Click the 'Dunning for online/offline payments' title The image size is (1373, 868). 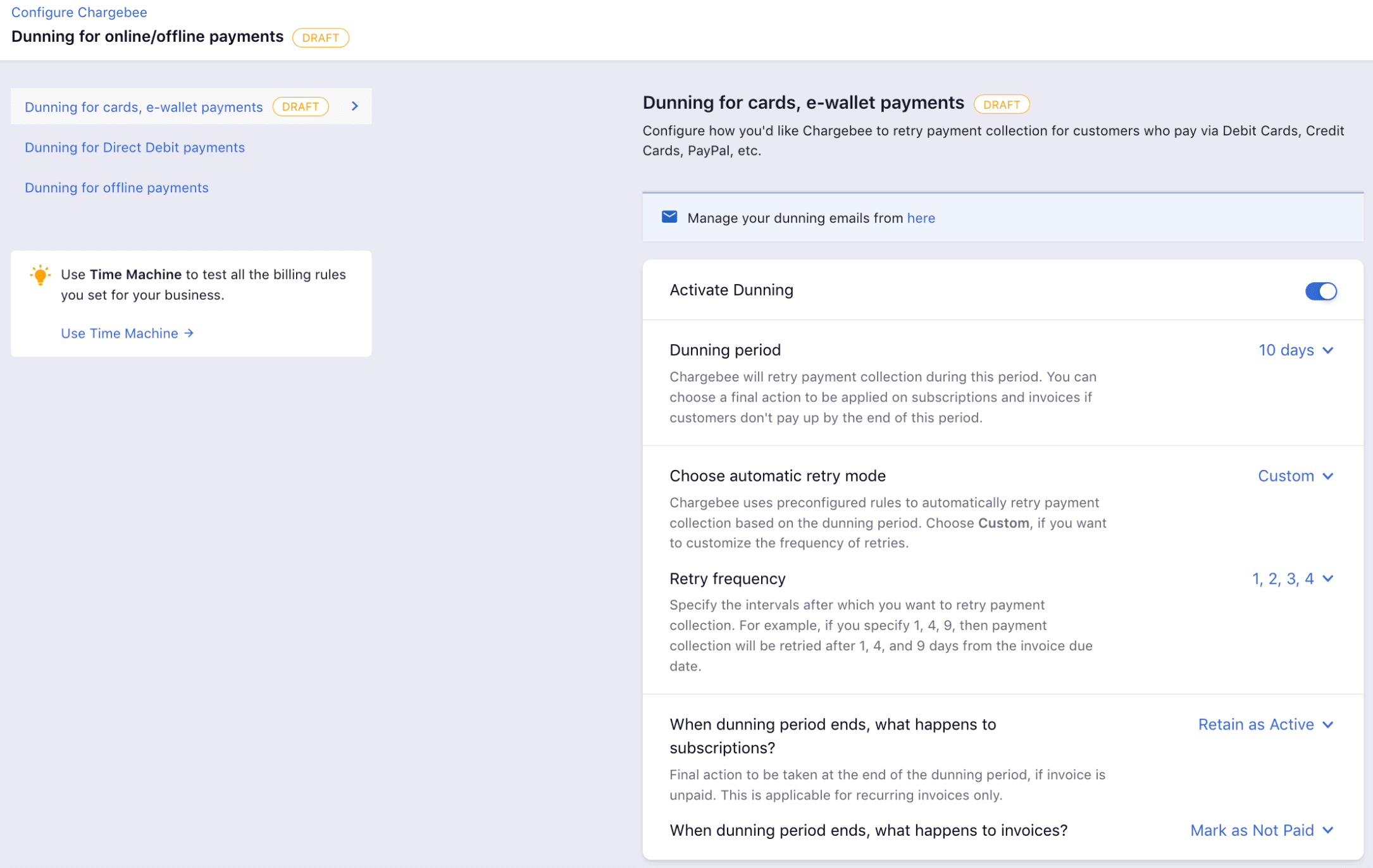coord(147,37)
